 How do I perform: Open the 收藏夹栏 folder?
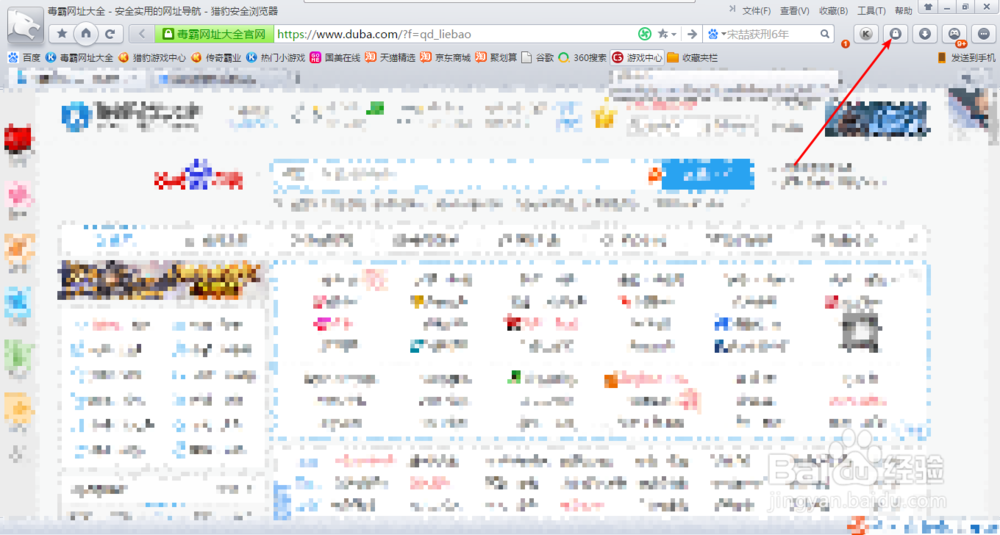(x=692, y=57)
